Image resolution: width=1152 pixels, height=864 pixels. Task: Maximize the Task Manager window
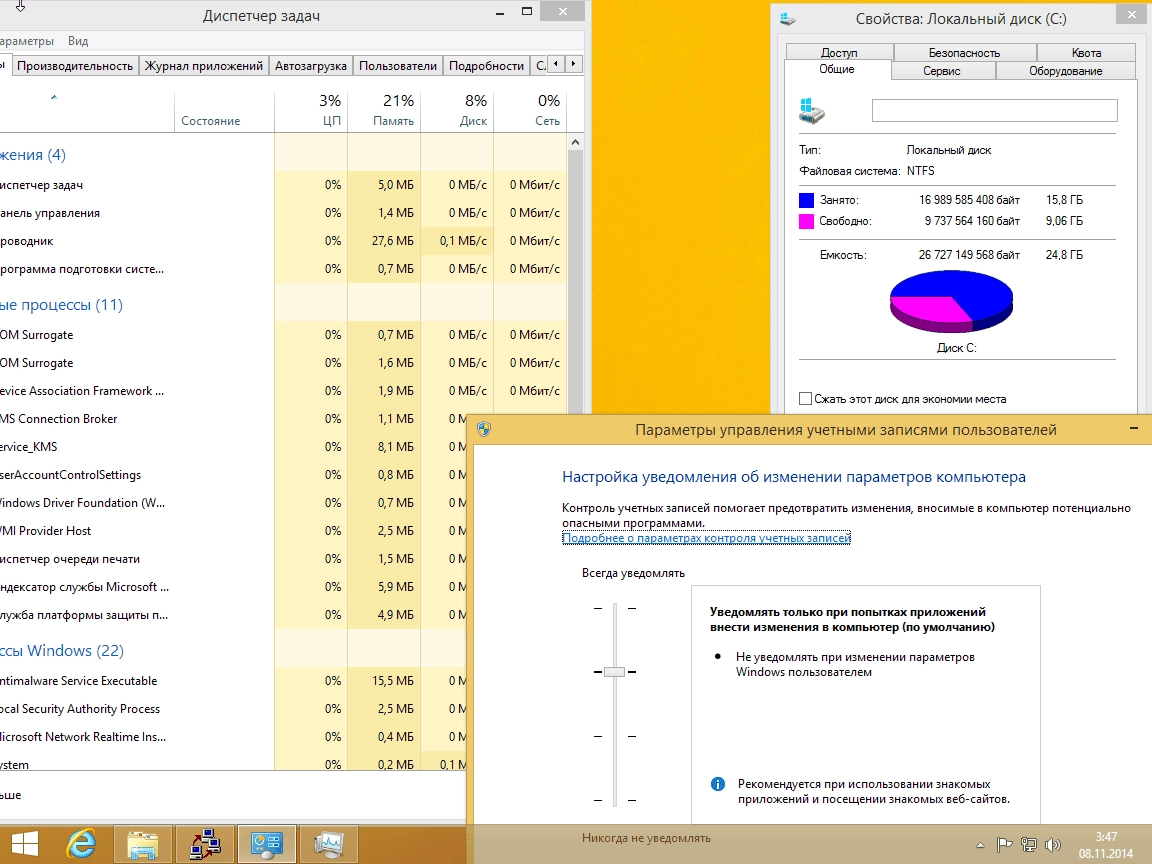coord(527,12)
